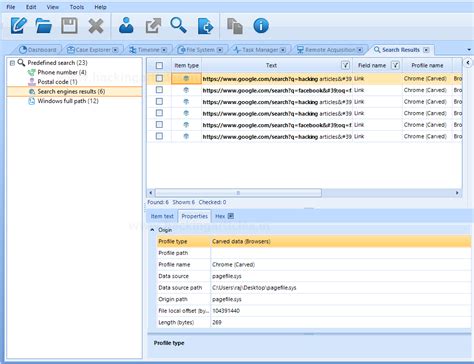Open the Edit menu
The height and width of the screenshot is (364, 474).
pyautogui.click(x=31, y=7)
